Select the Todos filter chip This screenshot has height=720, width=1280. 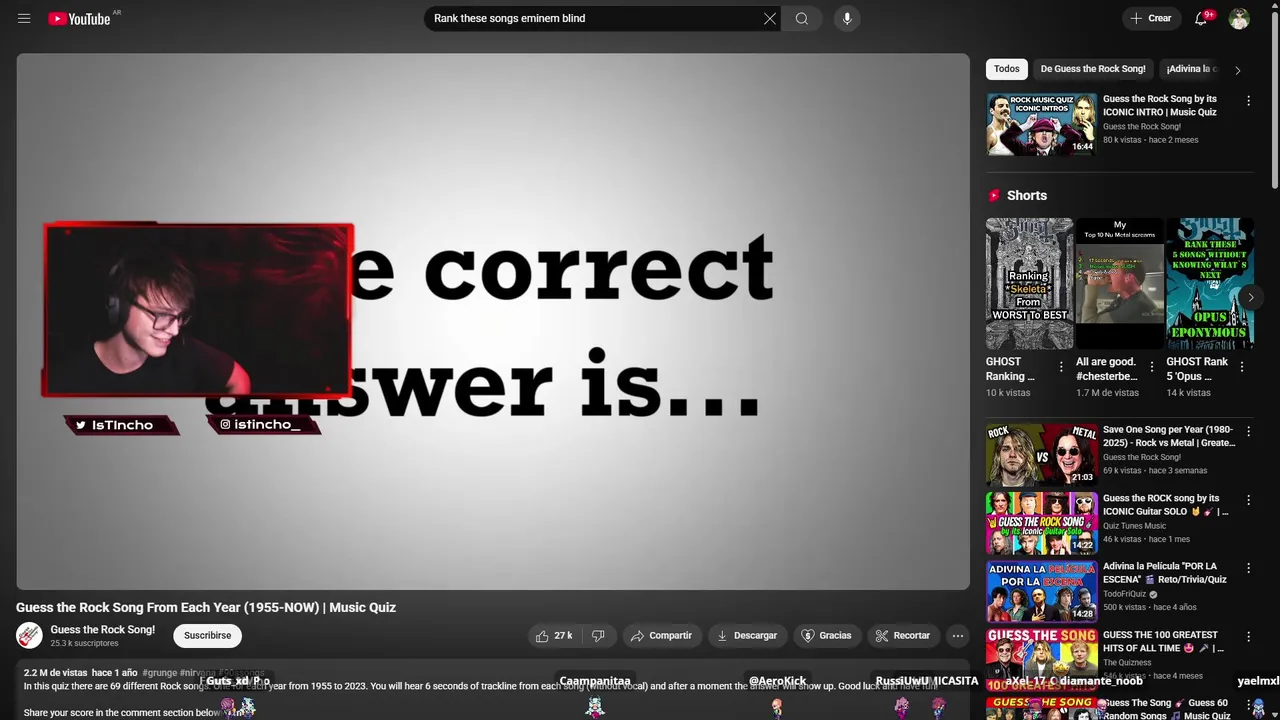coord(1007,69)
